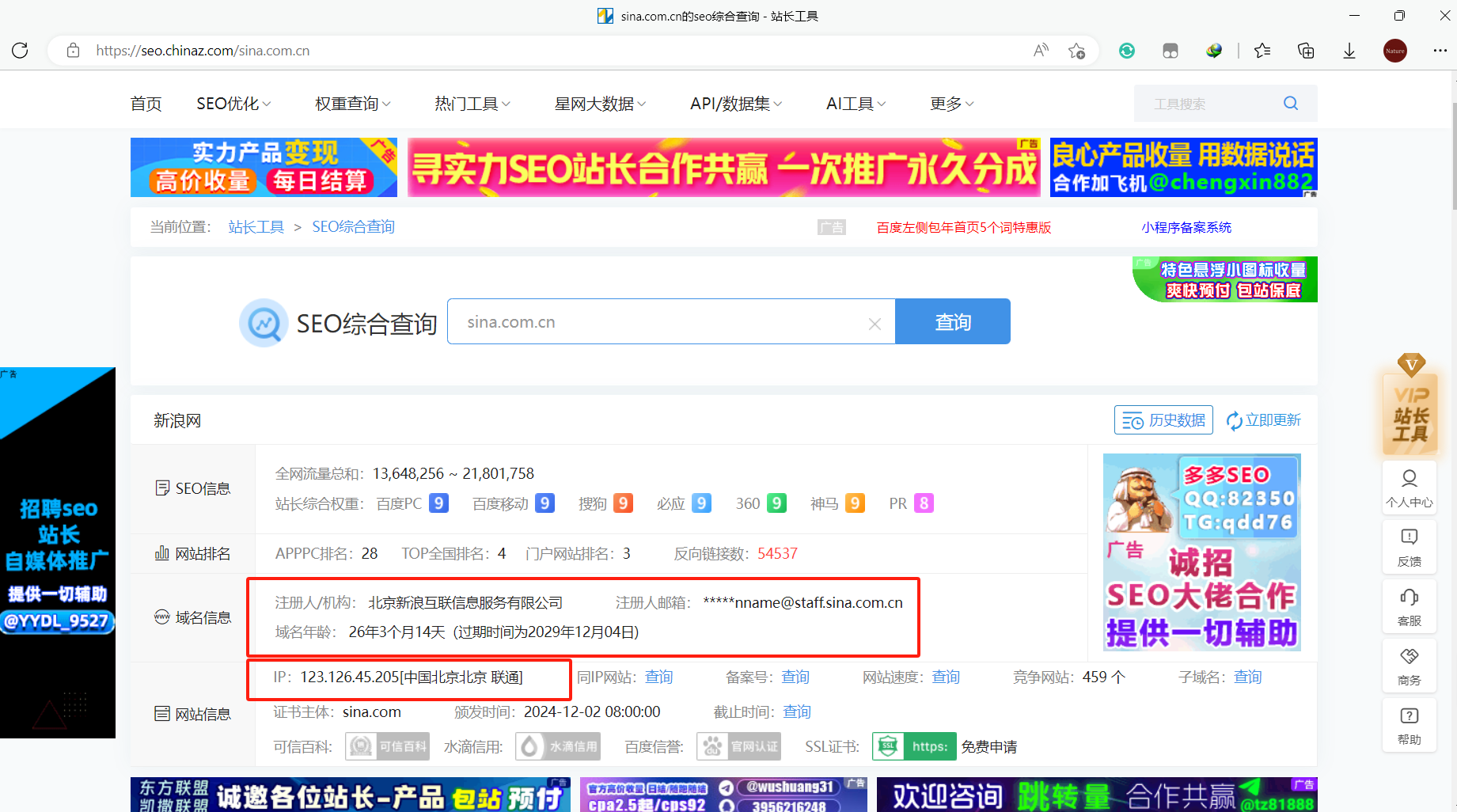
Task: Open 帮助 help in the side panel
Action: pyautogui.click(x=1410, y=727)
